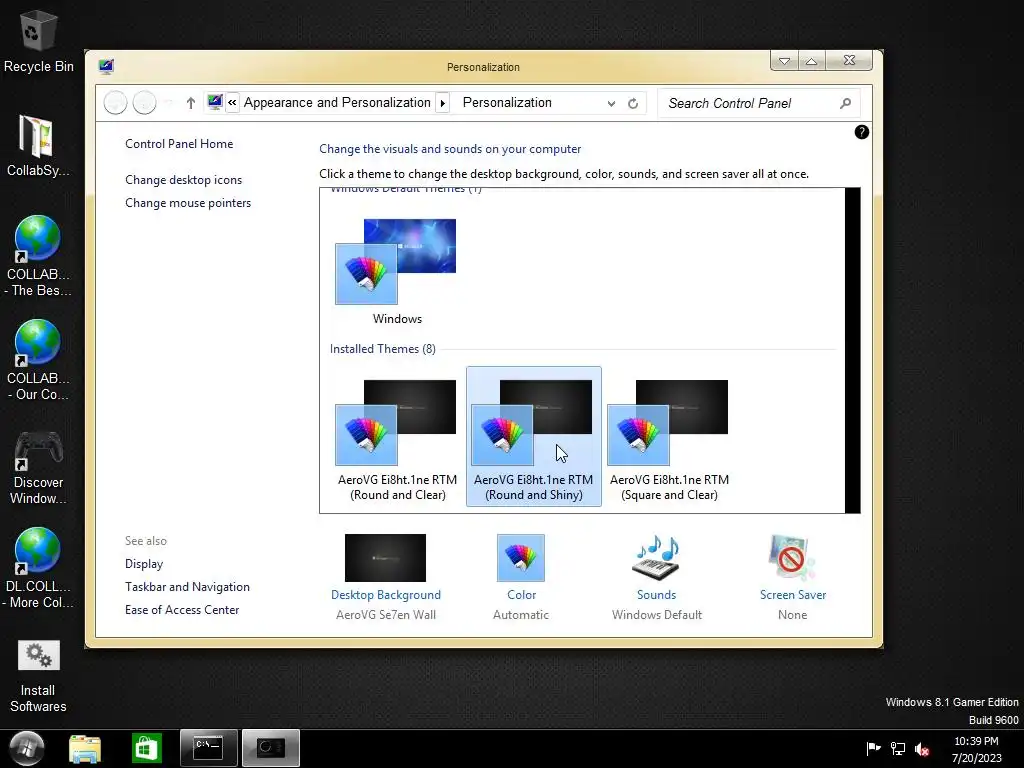1024x768 pixels.
Task: Expand the hidden breadcrumb chevron
Action: click(232, 103)
